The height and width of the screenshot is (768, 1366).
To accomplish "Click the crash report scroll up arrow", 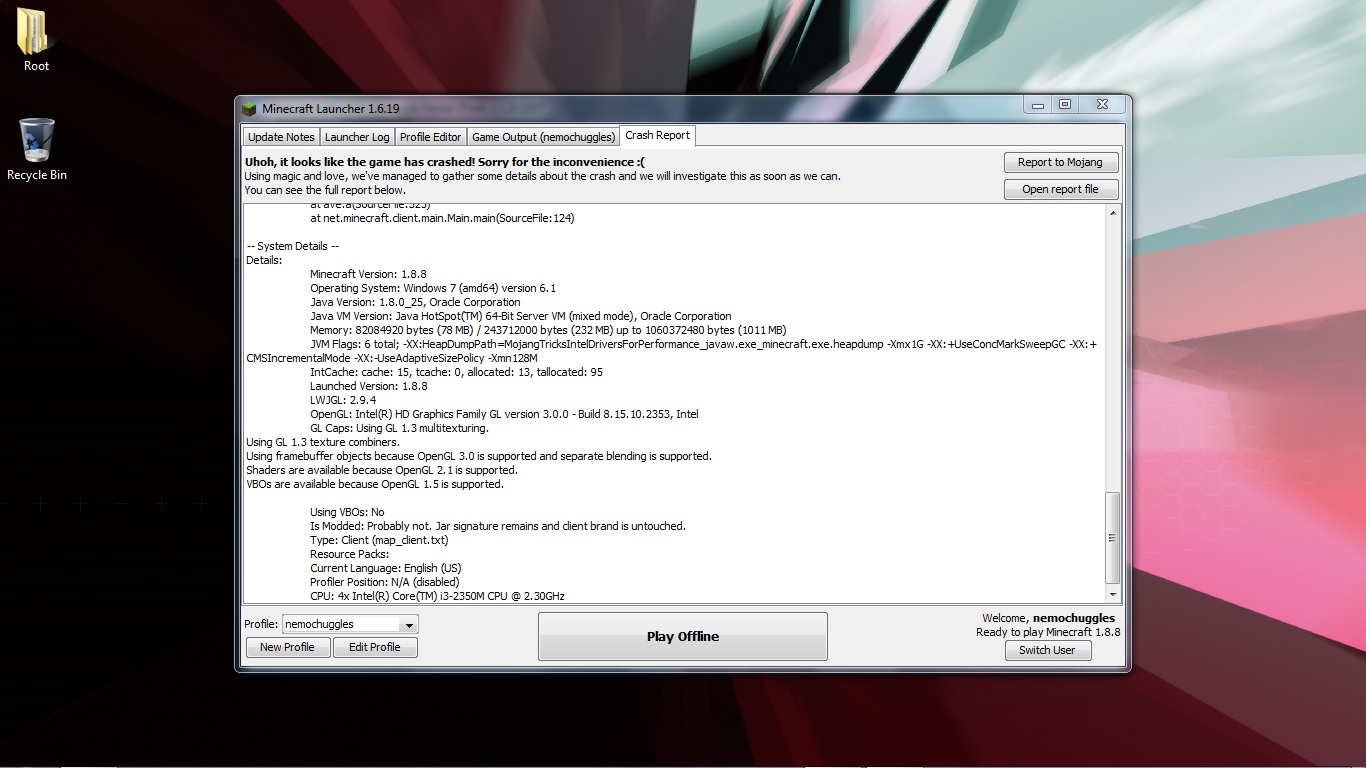I will (1113, 212).
